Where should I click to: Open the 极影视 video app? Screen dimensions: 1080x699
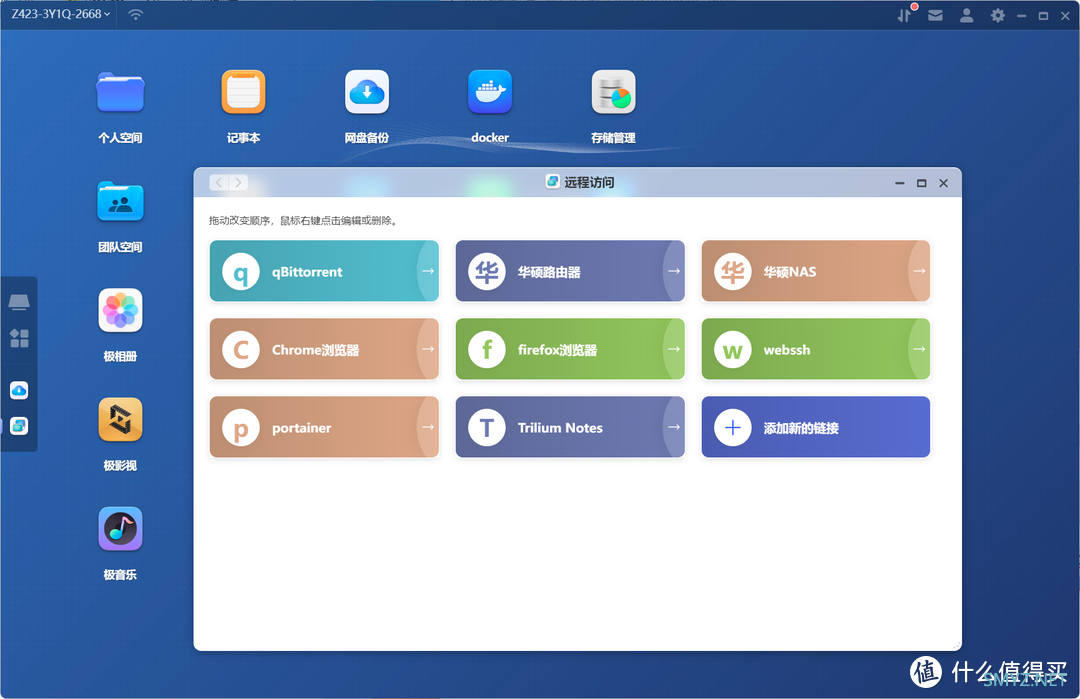(x=120, y=419)
